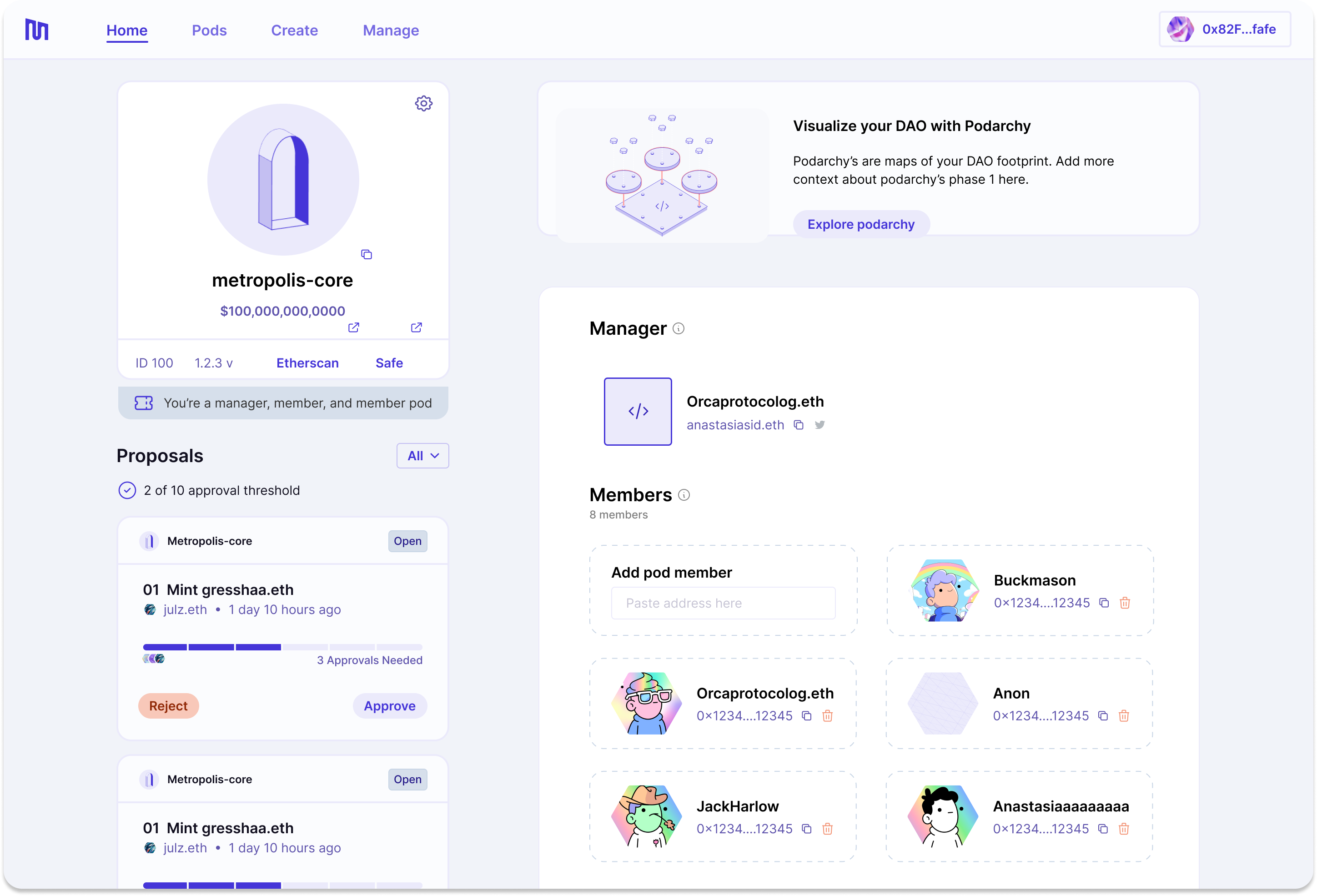Click Metropolis logo in top bar
The width and height of the screenshot is (1317, 896).
click(x=37, y=30)
